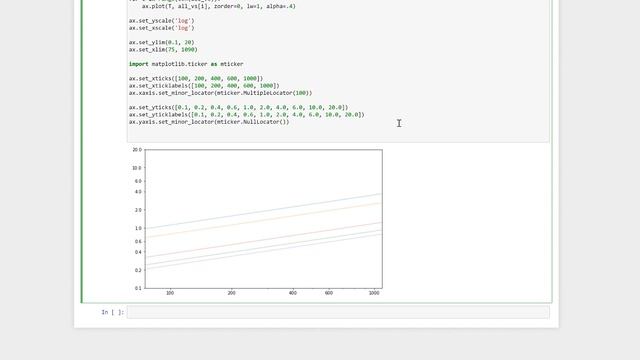Click the 4.0 y-axis tick label
640x360 pixels.
pos(138,192)
